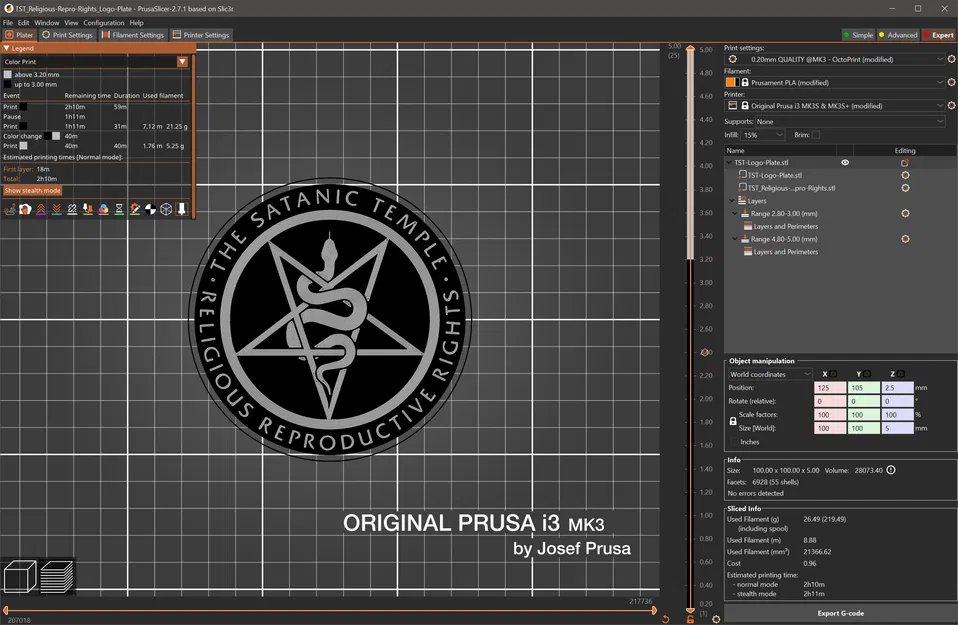Open editing settings for Range 2.80-3.00 (mm)
Screen dimensions: 958x625
tap(905, 213)
